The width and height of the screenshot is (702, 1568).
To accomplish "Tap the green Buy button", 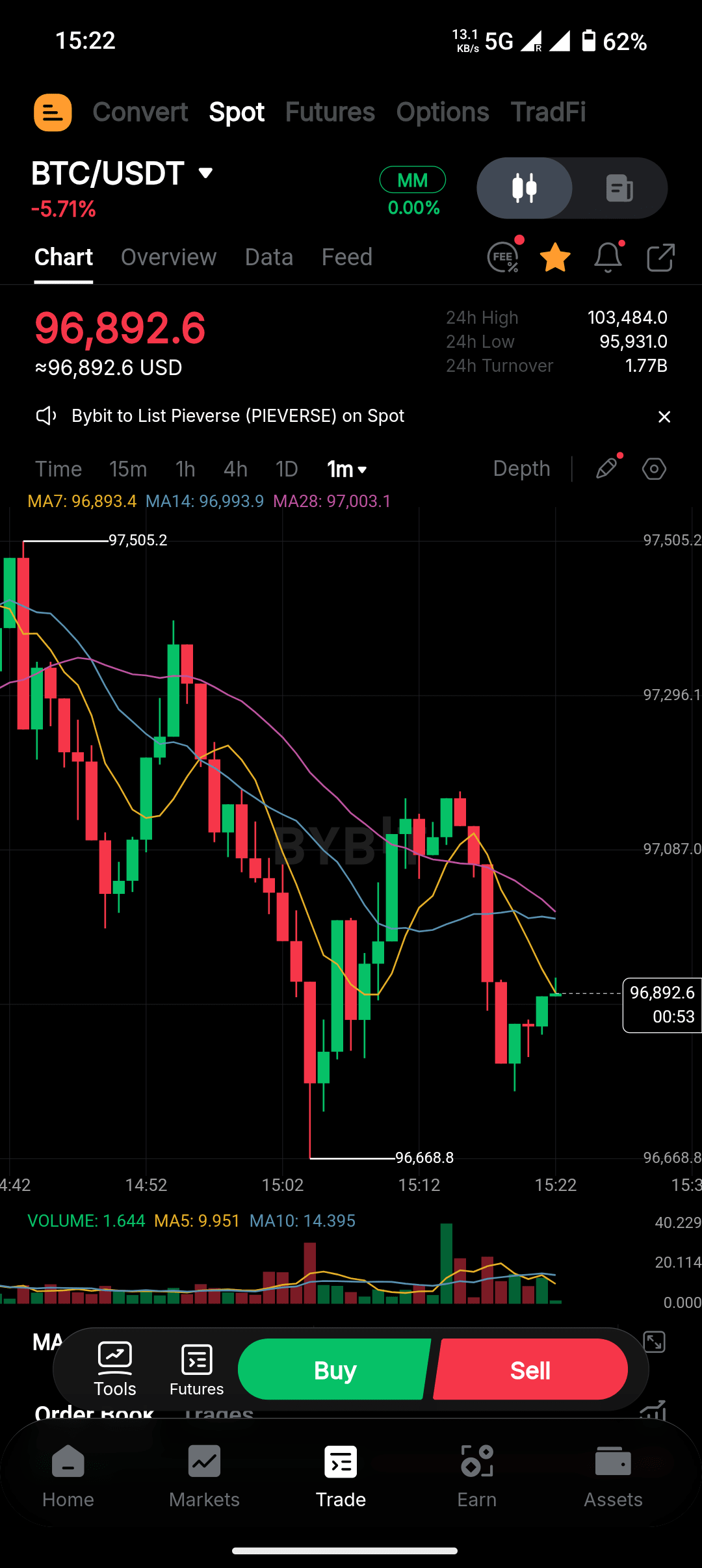I will click(335, 1370).
